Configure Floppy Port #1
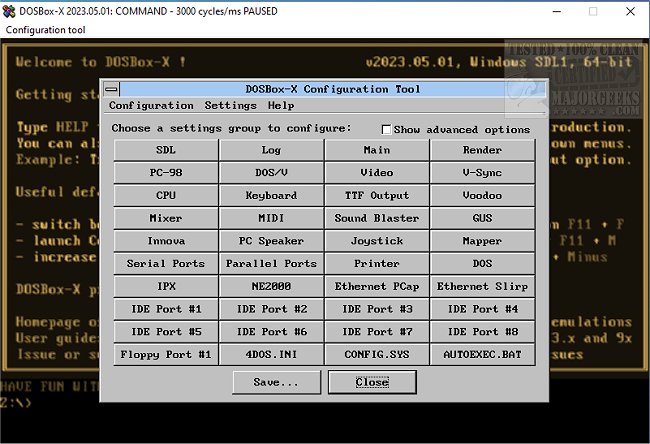Viewport: 650px width, 444px height. 166,355
